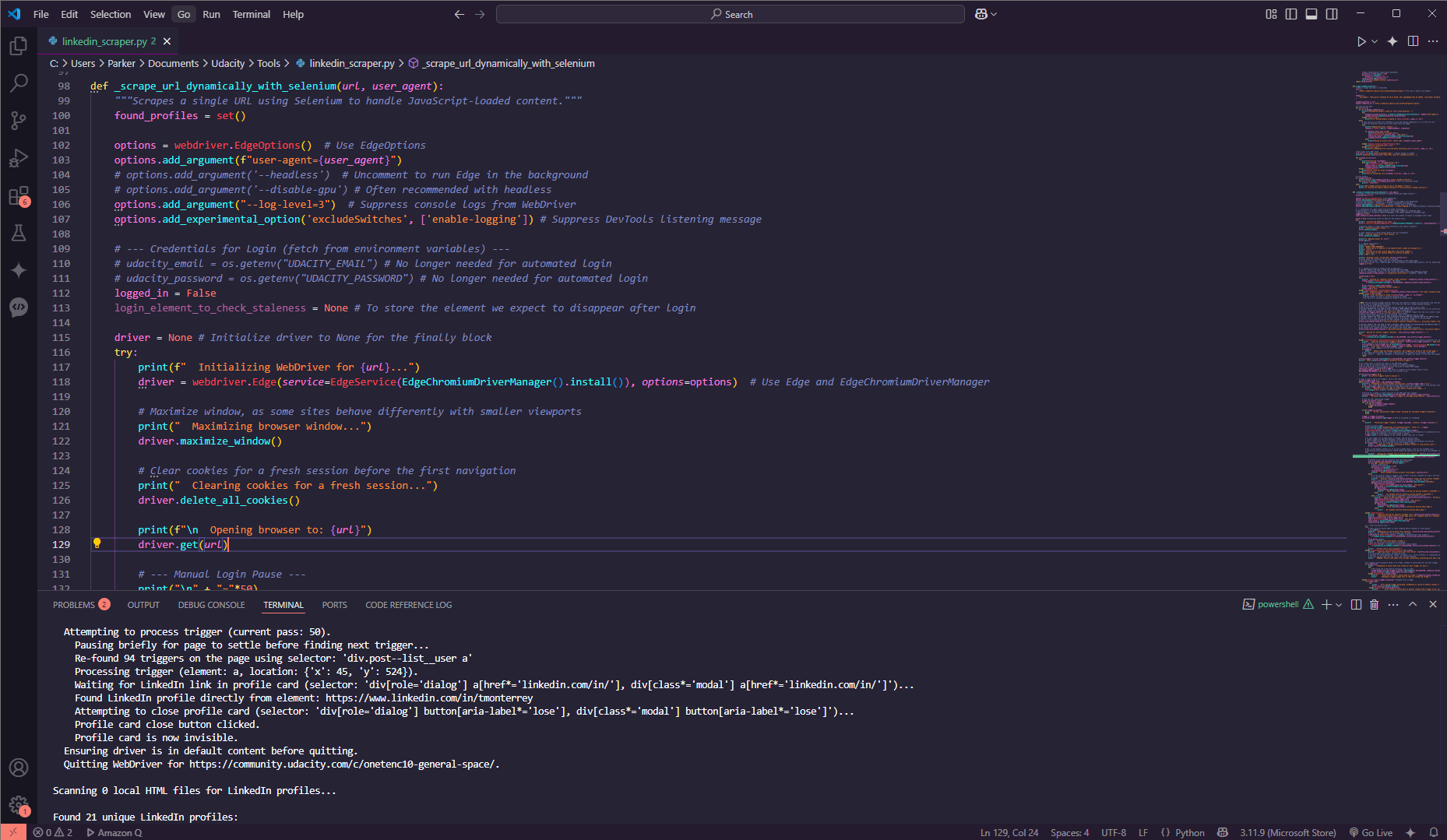Screen dimensions: 1447x840
Task: Open the Edit menu
Action: coord(69,14)
